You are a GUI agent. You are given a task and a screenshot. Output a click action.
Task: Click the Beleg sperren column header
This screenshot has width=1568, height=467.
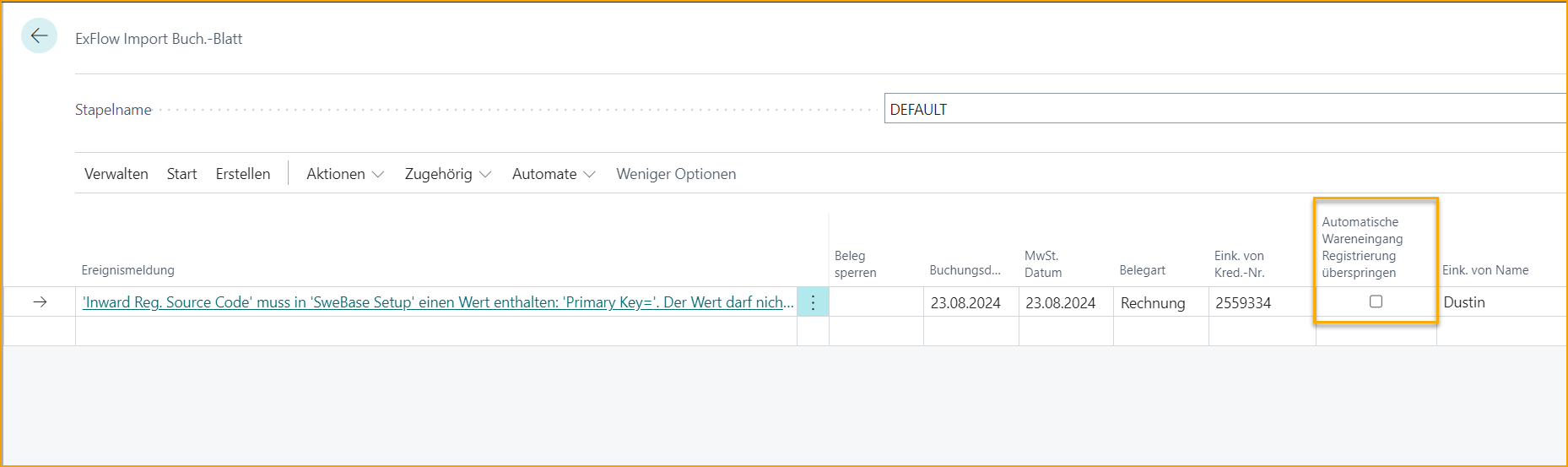click(856, 263)
